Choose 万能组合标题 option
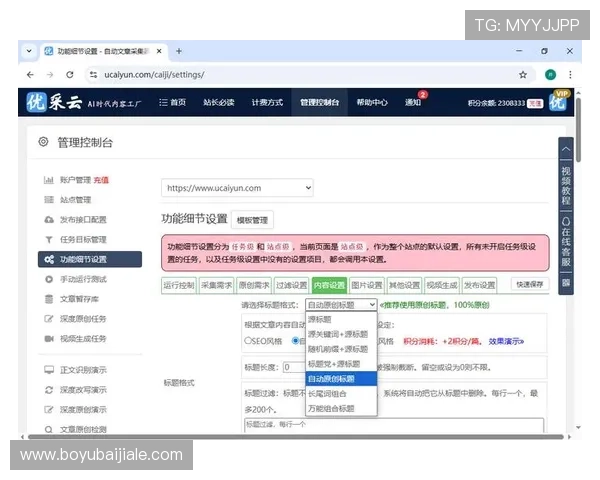Image resolution: width=600 pixels, height=480 pixels. pos(341,408)
